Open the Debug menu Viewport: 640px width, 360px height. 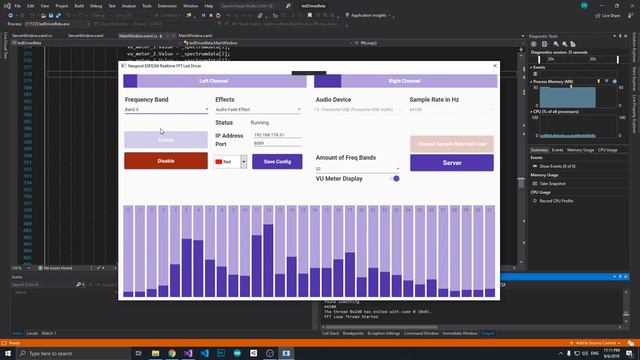96,6
